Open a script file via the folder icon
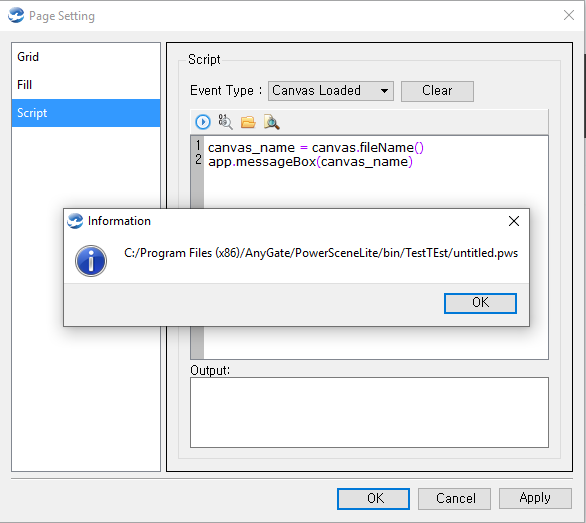Viewport: 586px width, 523px height. pyautogui.click(x=248, y=122)
